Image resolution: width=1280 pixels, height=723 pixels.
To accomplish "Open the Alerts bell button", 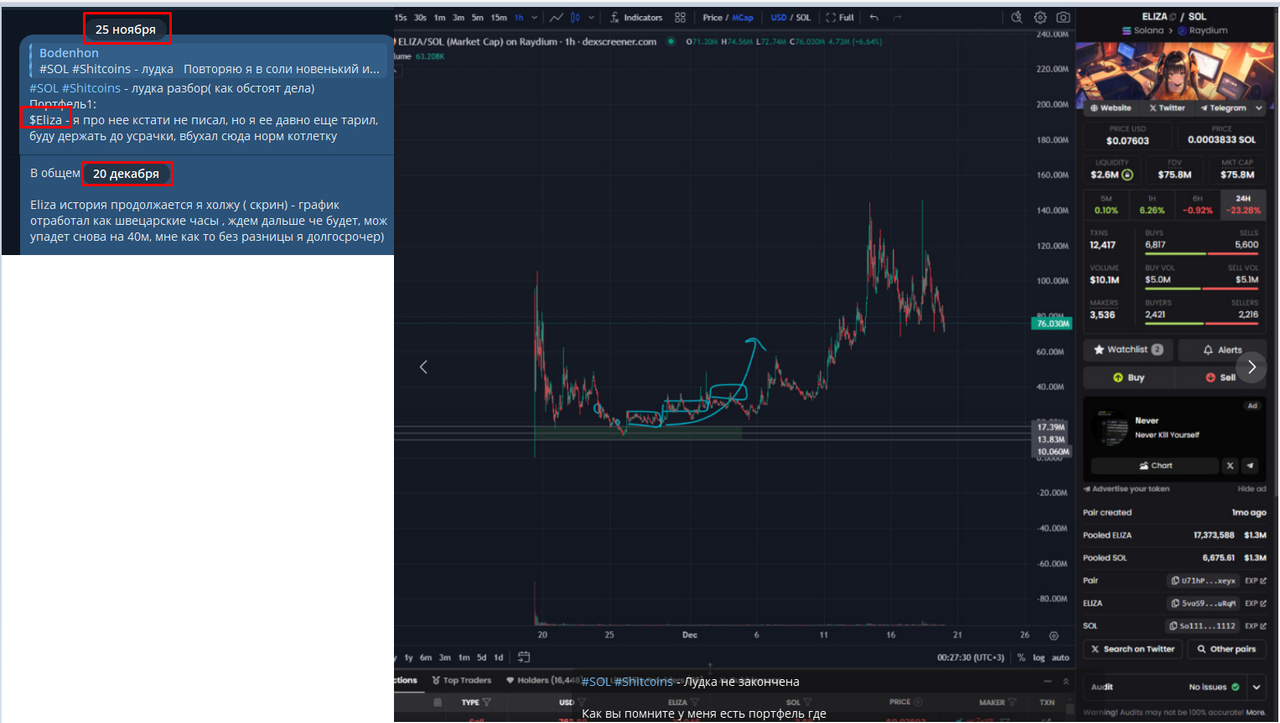I will [1223, 350].
